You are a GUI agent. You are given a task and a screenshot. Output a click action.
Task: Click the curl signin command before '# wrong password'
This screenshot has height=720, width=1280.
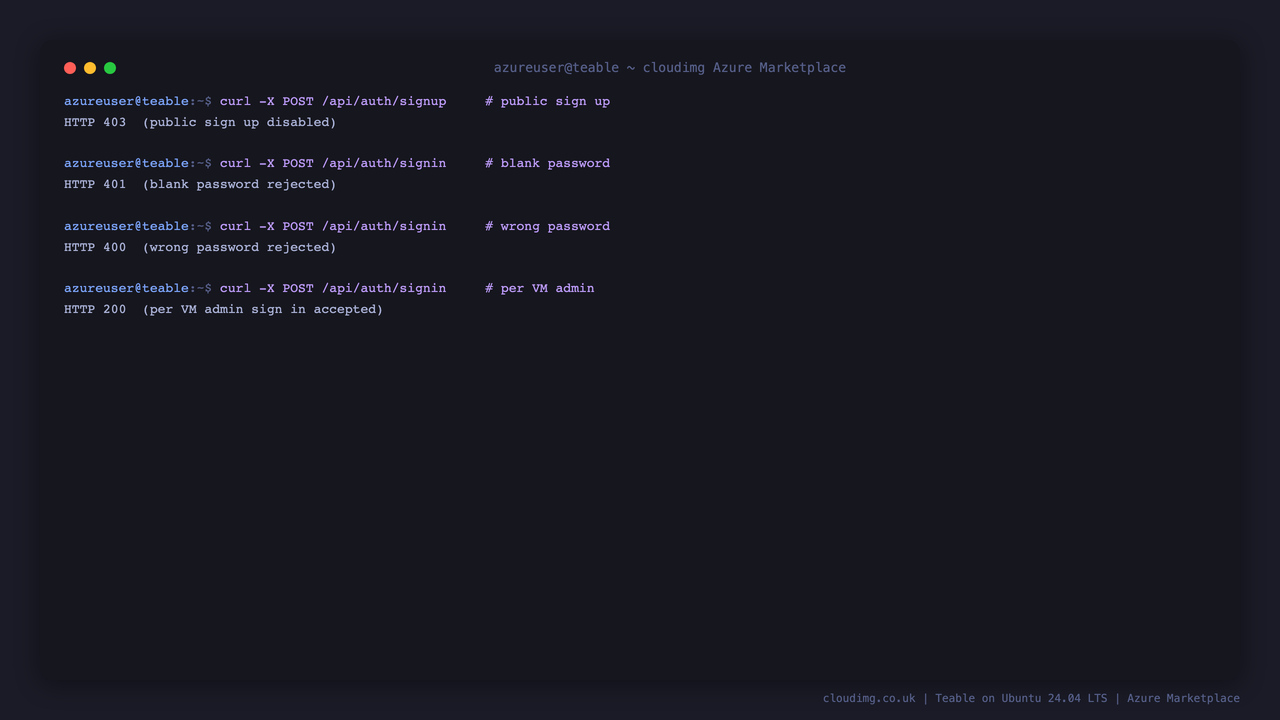click(333, 226)
